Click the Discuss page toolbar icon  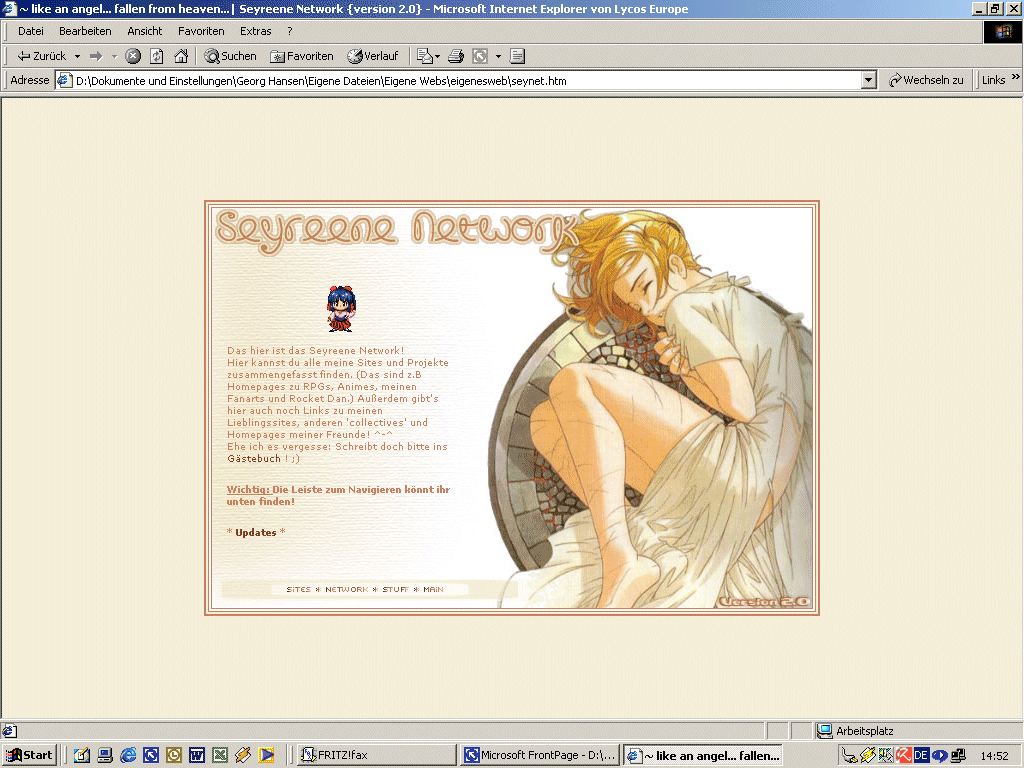coord(517,56)
